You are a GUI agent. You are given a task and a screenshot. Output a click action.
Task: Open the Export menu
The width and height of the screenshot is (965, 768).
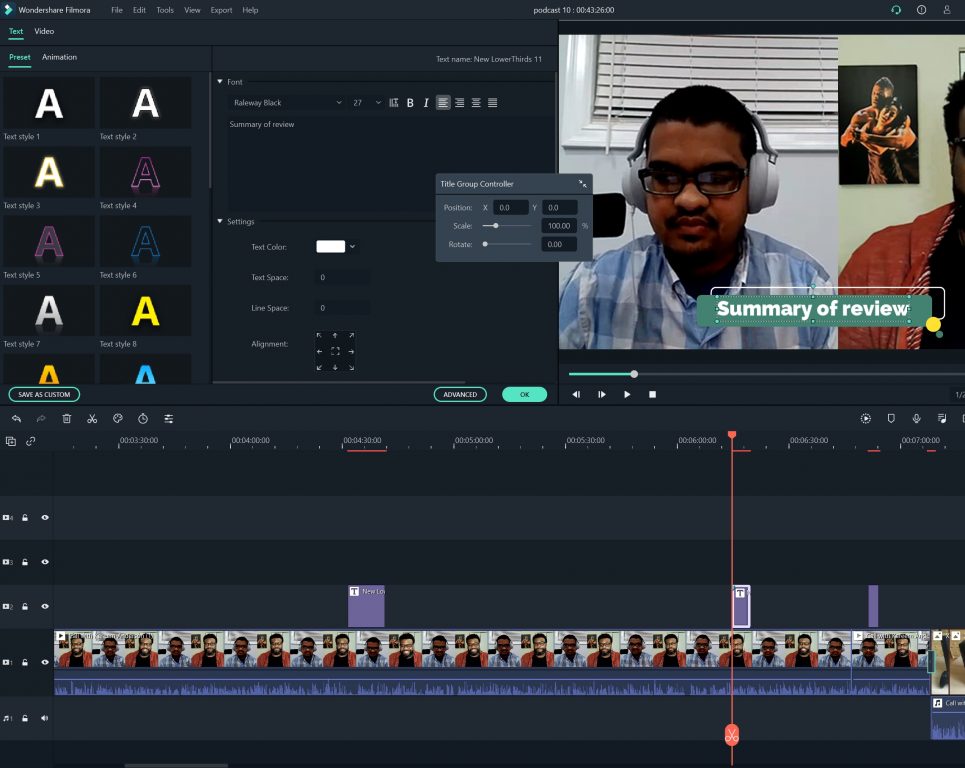point(222,10)
